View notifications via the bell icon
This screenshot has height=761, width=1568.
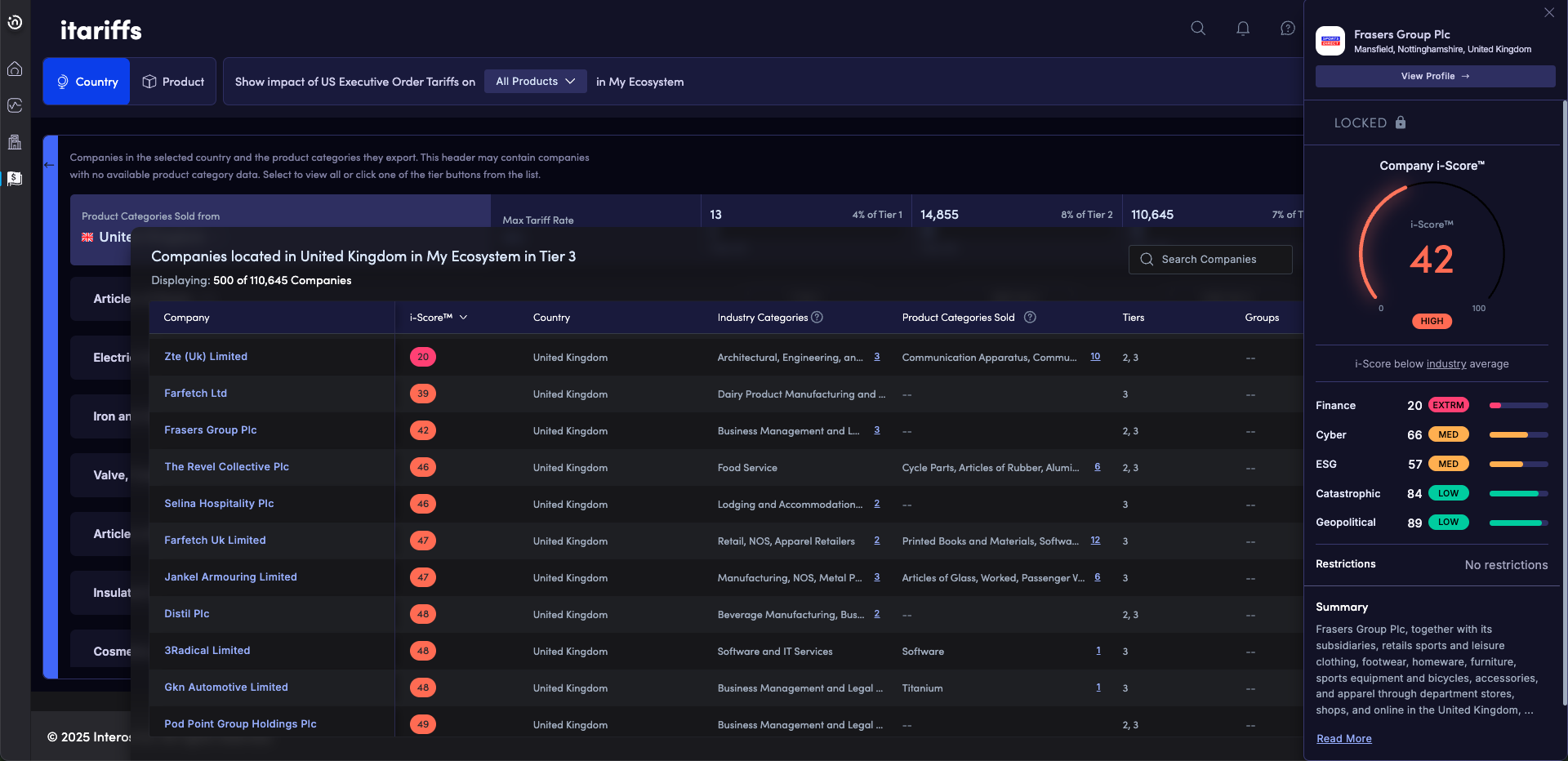[1243, 28]
